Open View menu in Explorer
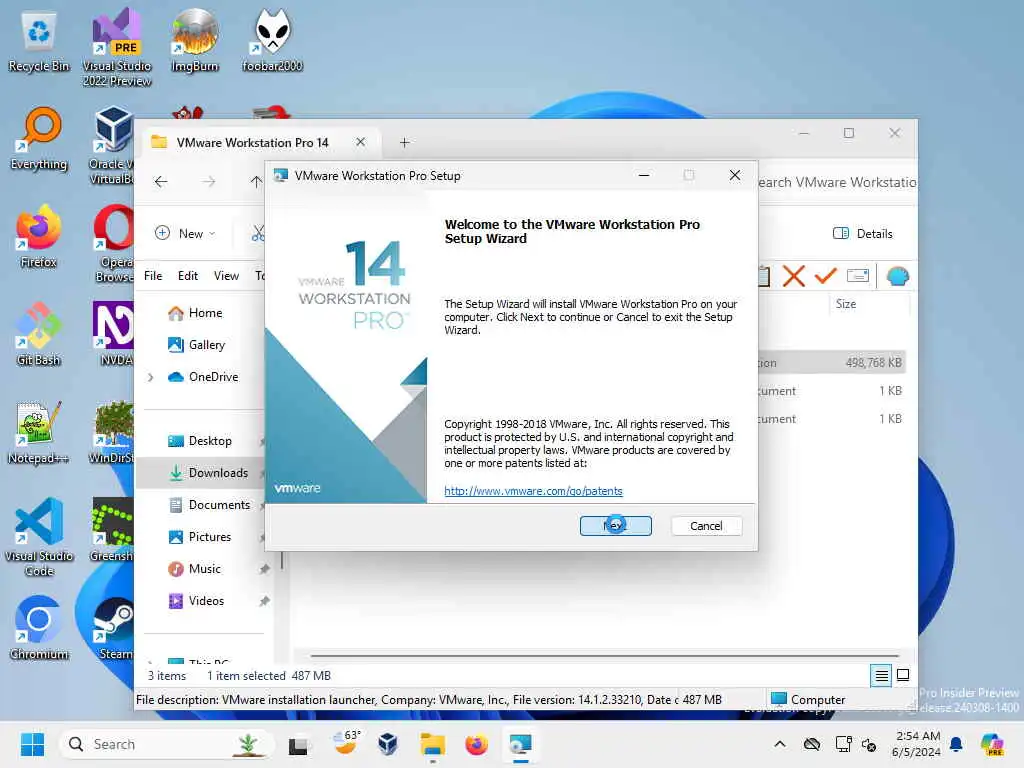 pyautogui.click(x=226, y=276)
